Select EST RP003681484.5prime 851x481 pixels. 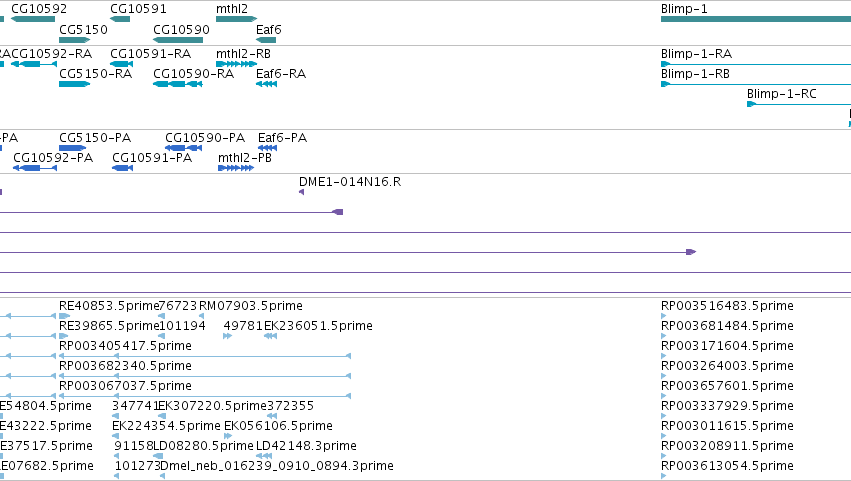727,326
